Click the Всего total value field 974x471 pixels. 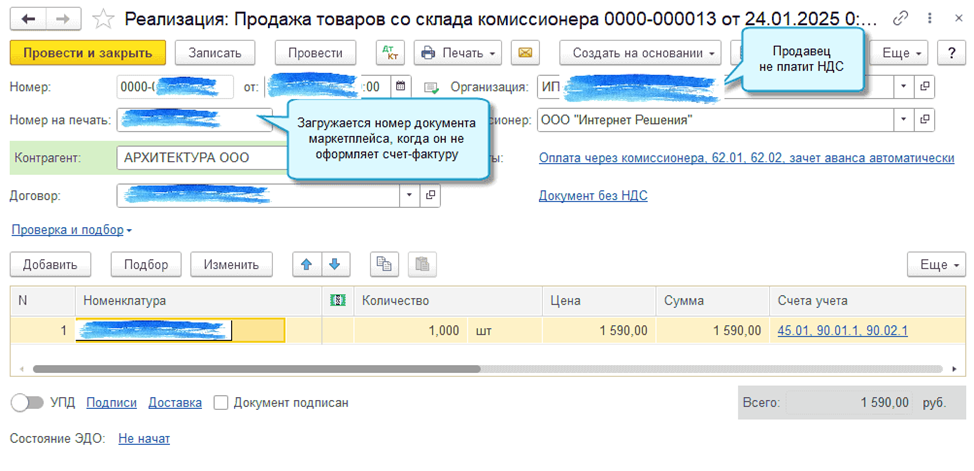click(x=850, y=403)
